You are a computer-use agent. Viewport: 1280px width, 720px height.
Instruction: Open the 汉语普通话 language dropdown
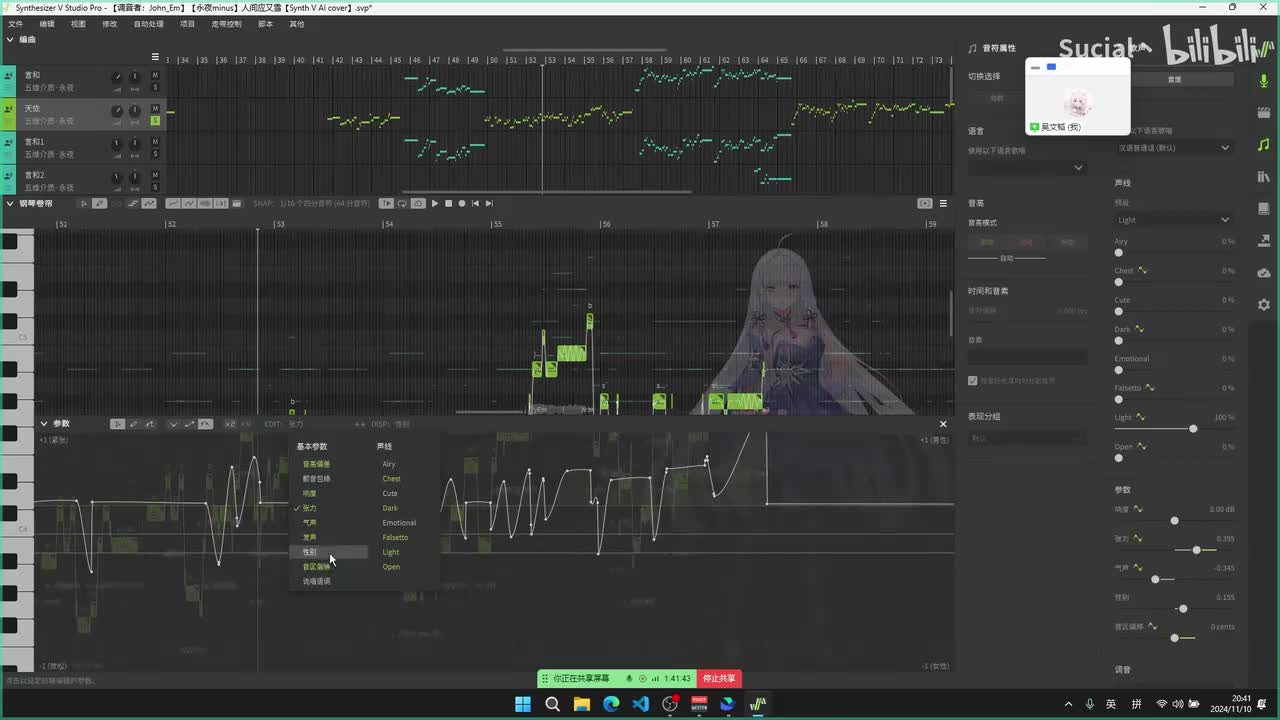click(x=1173, y=148)
